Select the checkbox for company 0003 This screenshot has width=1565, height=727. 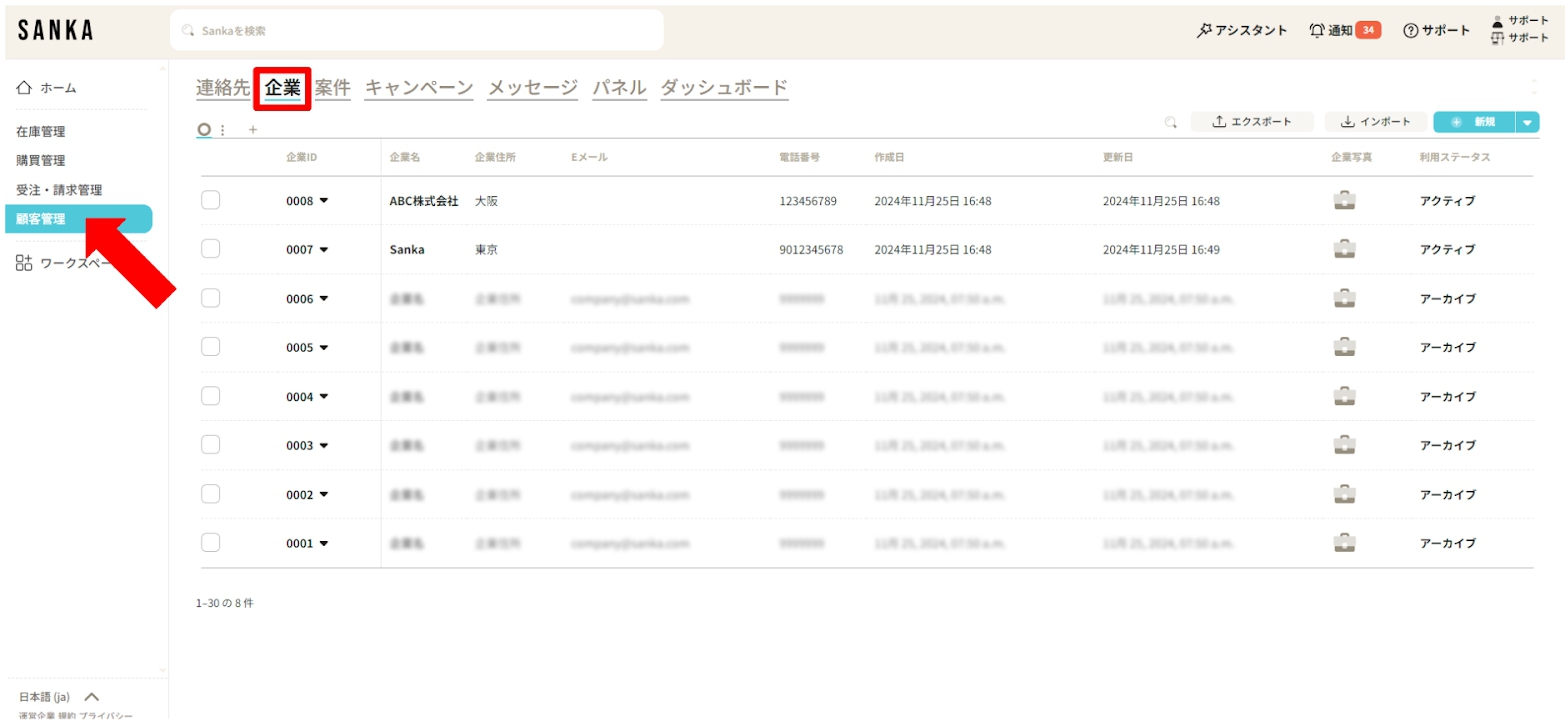click(x=210, y=444)
